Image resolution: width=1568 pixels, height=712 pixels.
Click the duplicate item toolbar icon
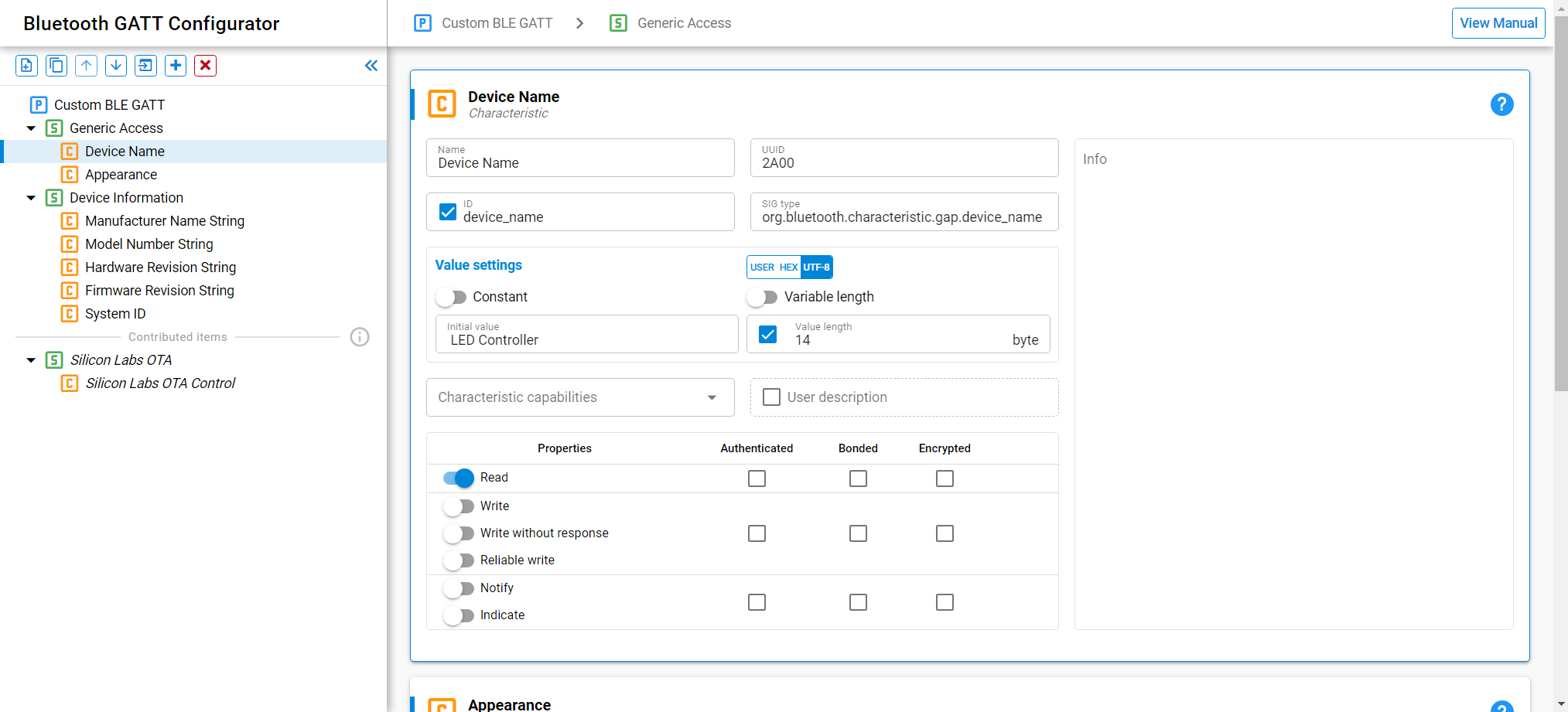[56, 66]
